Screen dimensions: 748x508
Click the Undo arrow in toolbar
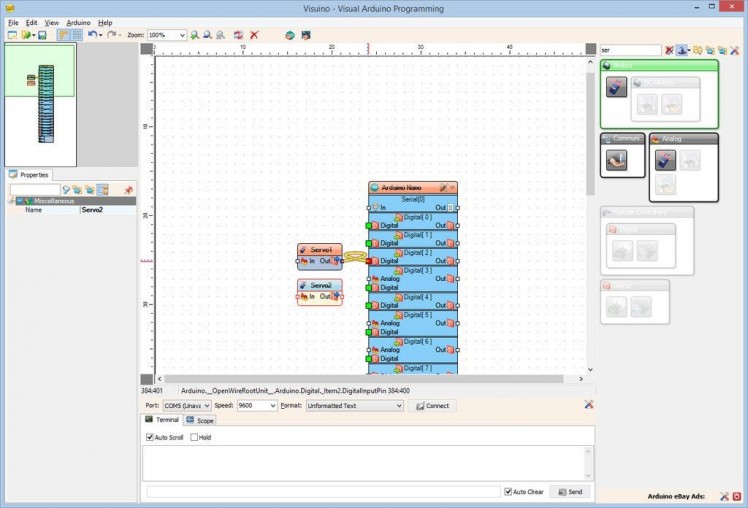(92, 35)
